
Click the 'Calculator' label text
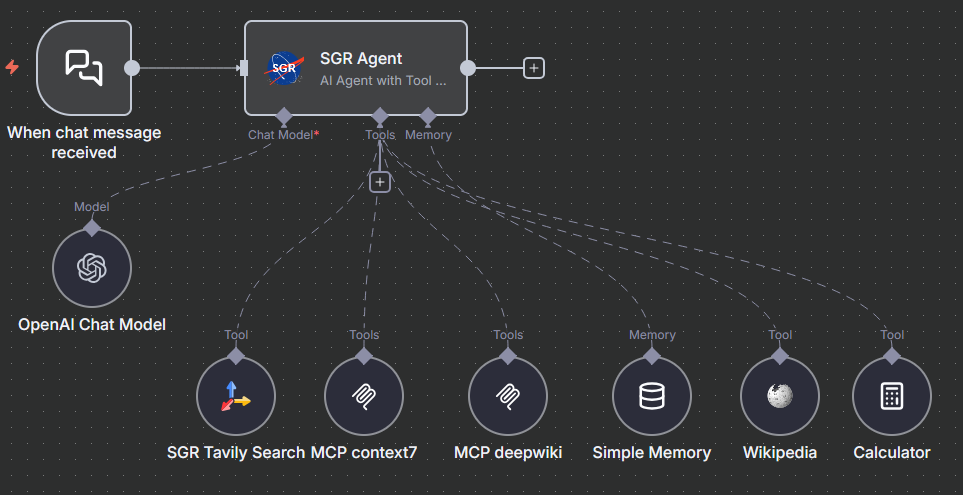pyautogui.click(x=892, y=453)
